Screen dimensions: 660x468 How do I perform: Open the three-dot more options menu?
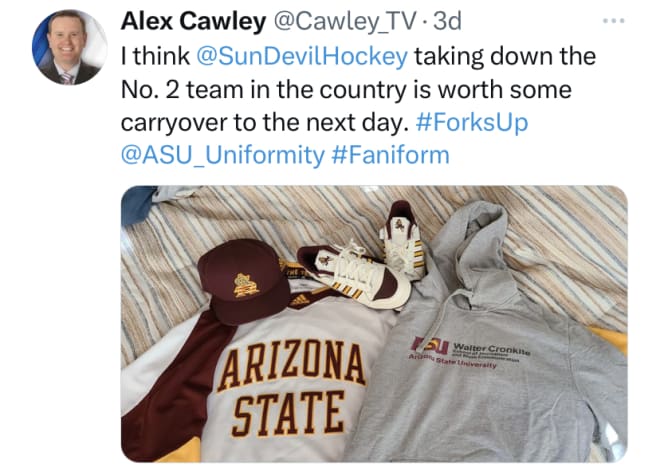[614, 21]
